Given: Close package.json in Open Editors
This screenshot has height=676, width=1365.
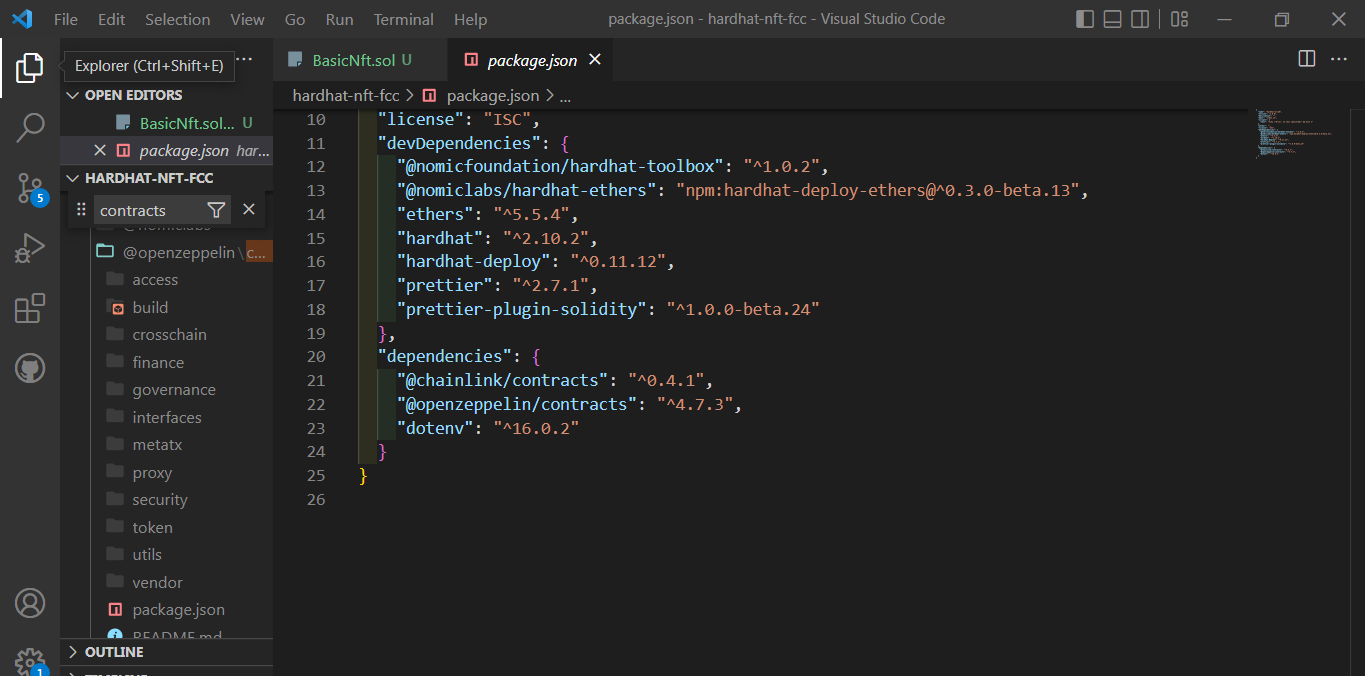Looking at the screenshot, I should pyautogui.click(x=99, y=150).
